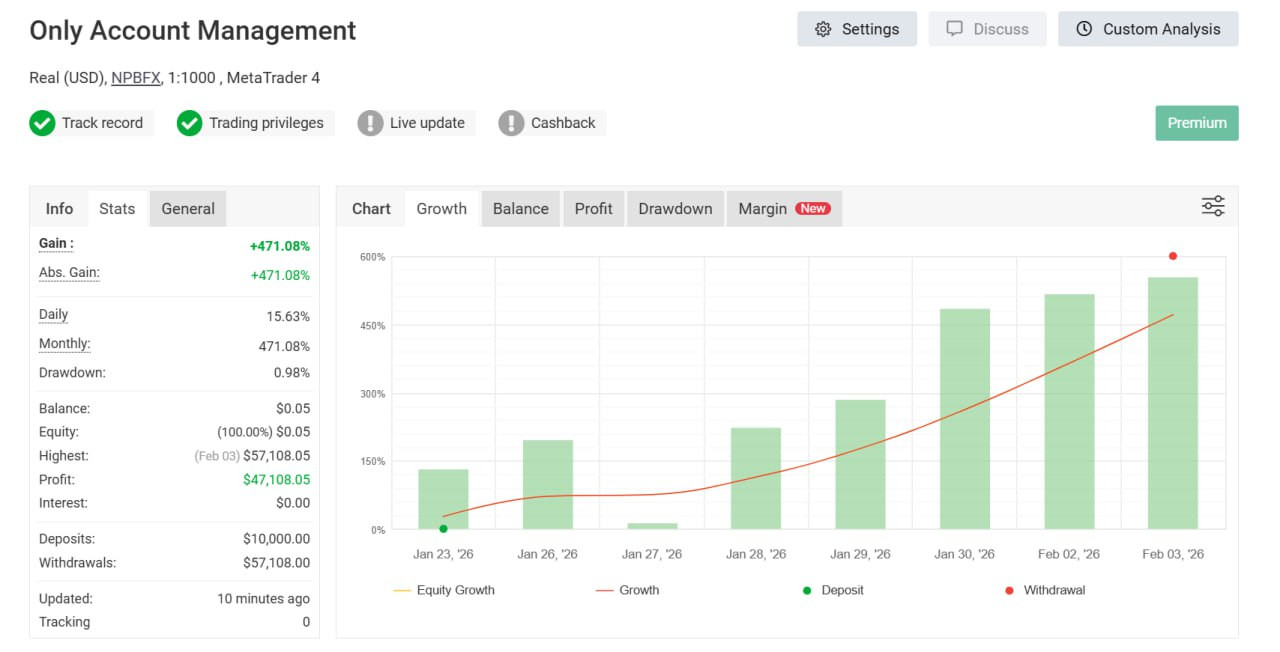This screenshot has width=1280, height=652.
Task: Select the General tab in info panel
Action: [188, 209]
